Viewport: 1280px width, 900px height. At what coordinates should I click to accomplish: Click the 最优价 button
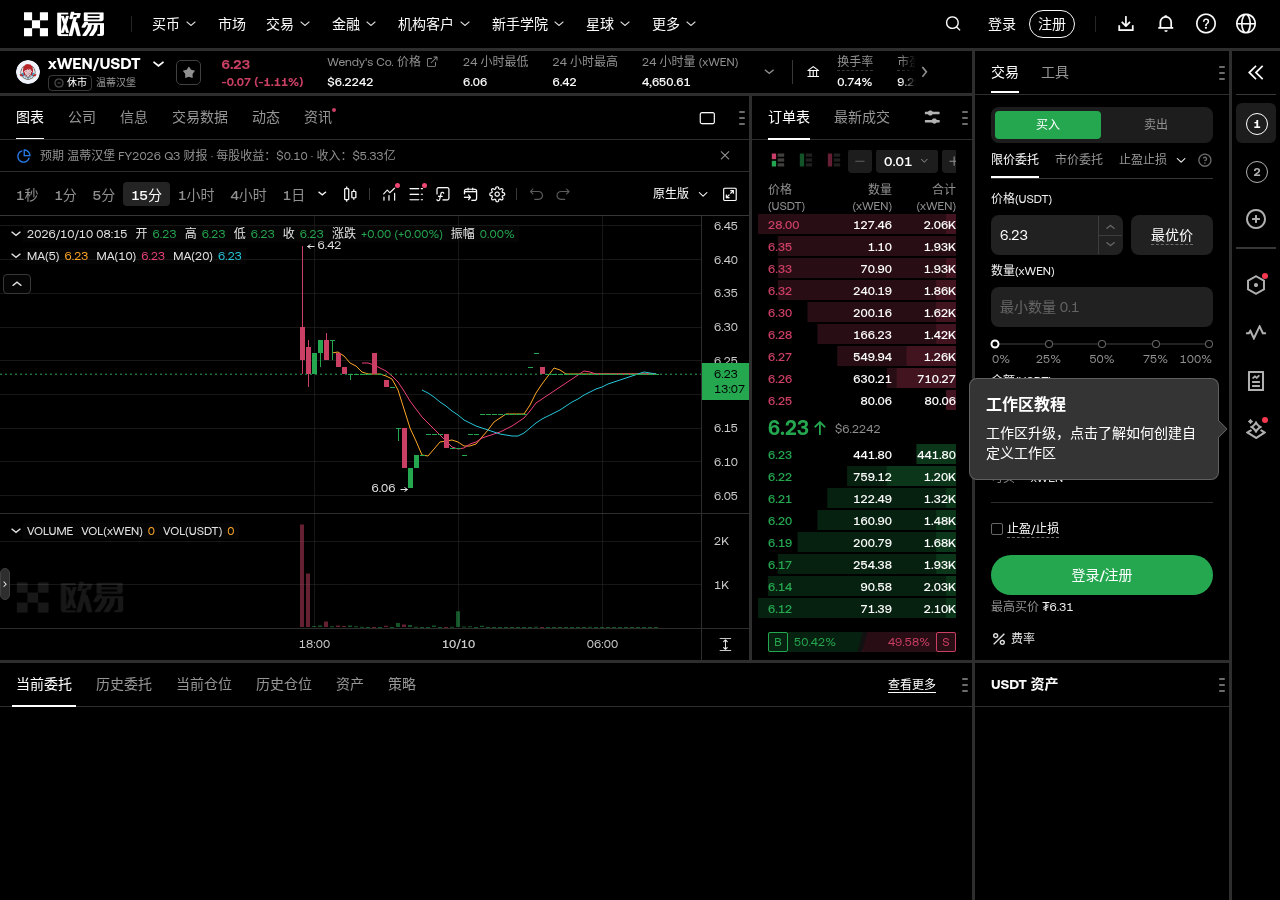coord(1172,235)
